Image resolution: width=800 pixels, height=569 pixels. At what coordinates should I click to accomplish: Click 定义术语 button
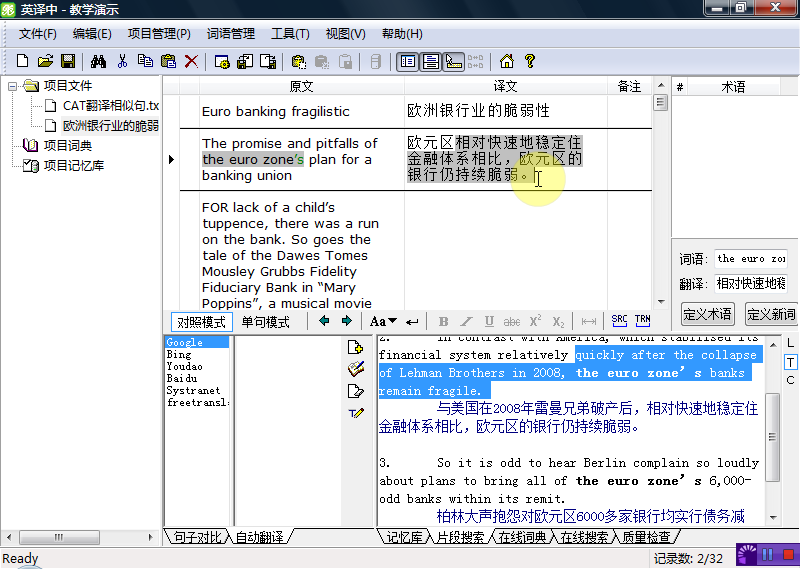click(x=707, y=314)
